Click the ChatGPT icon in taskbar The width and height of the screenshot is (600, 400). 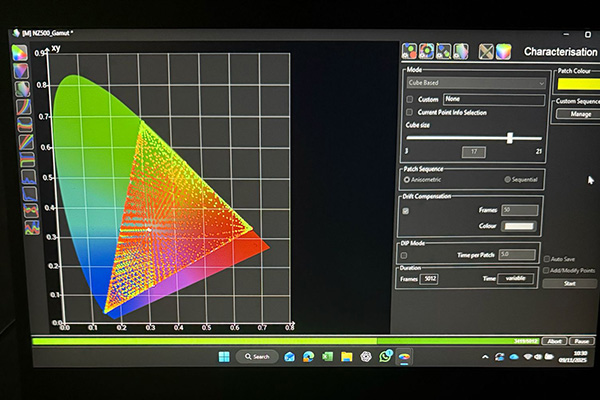coord(366,357)
